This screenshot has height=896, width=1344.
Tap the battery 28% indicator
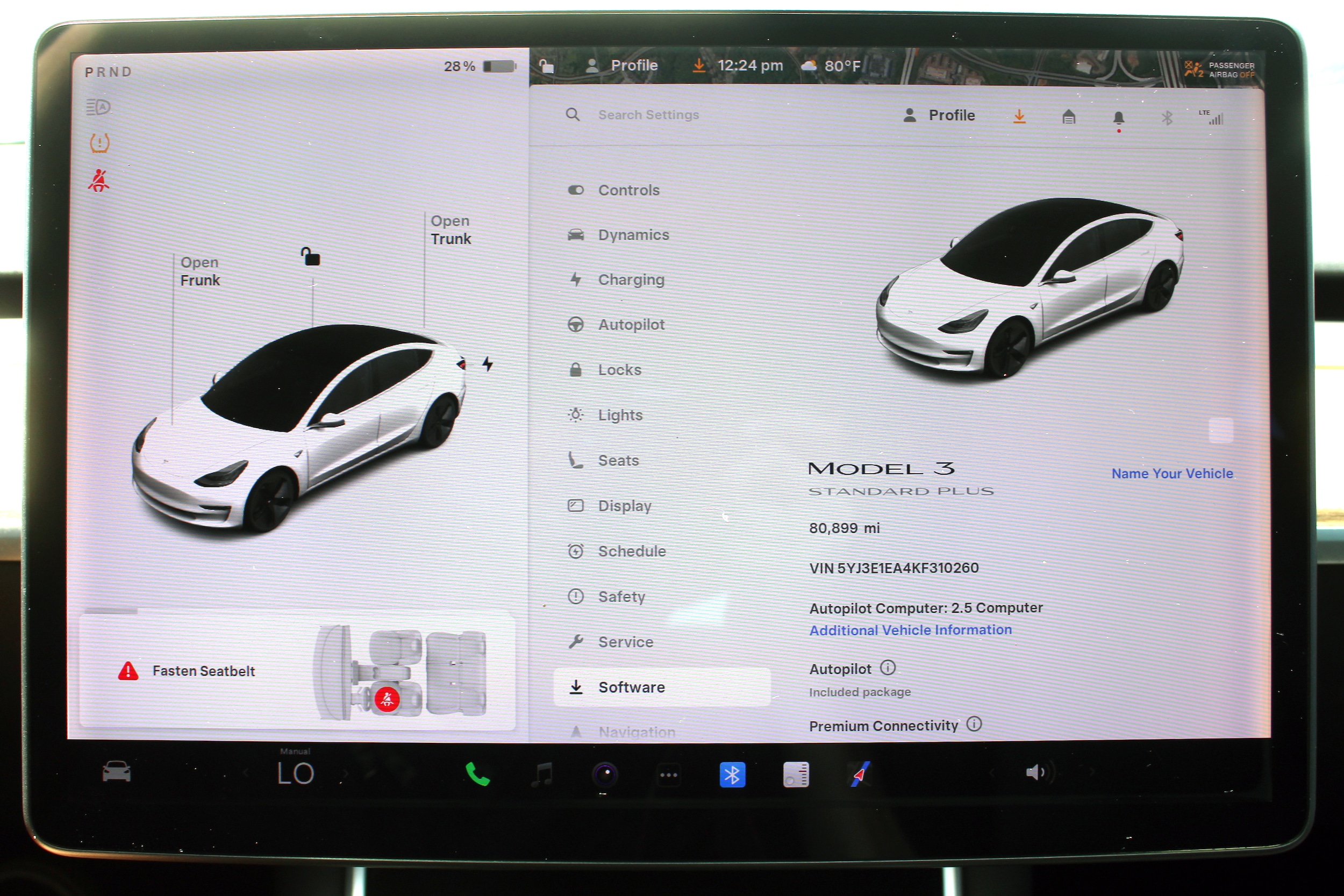coord(480,66)
